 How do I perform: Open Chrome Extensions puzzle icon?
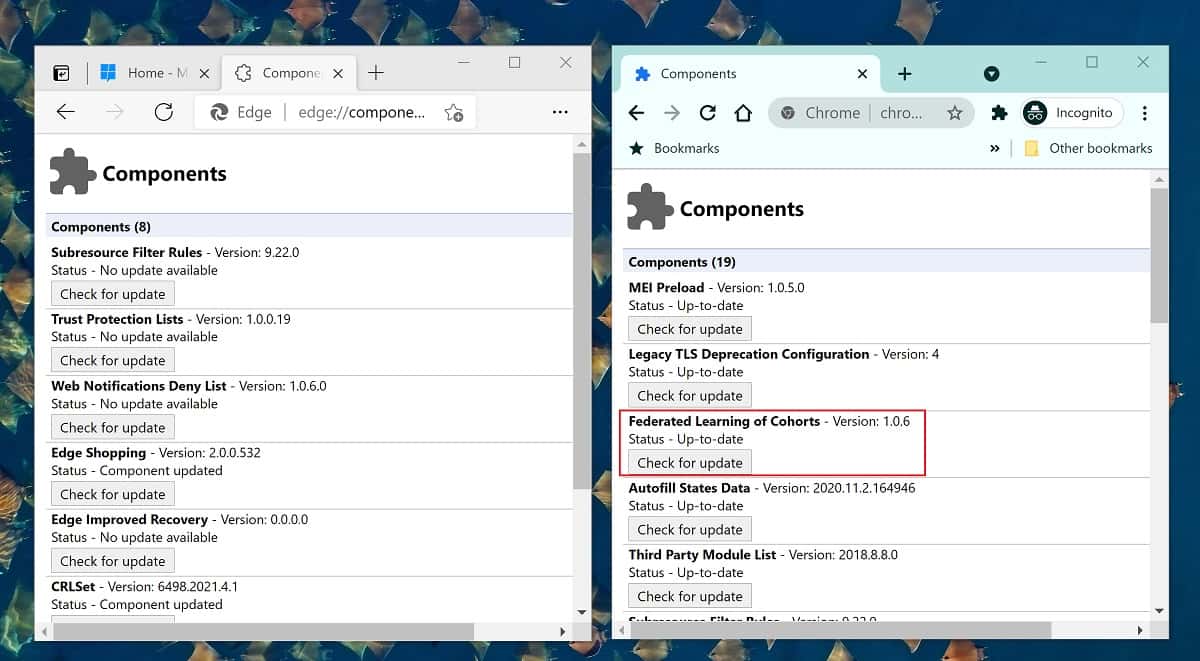[999, 113]
